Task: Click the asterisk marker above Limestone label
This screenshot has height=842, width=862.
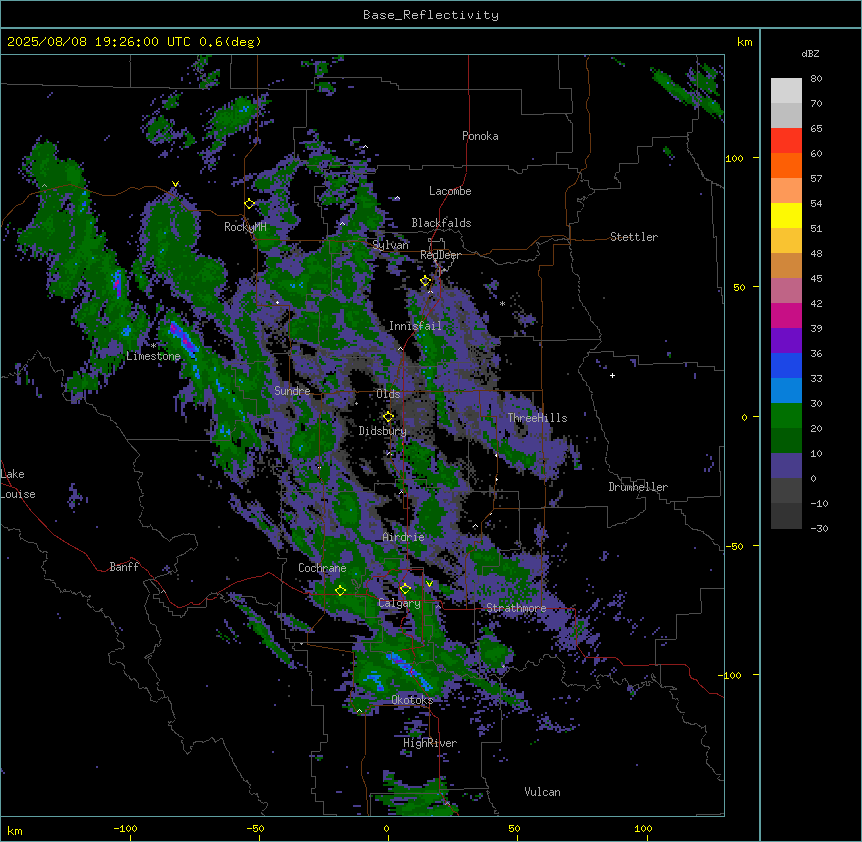Action: coord(153,346)
